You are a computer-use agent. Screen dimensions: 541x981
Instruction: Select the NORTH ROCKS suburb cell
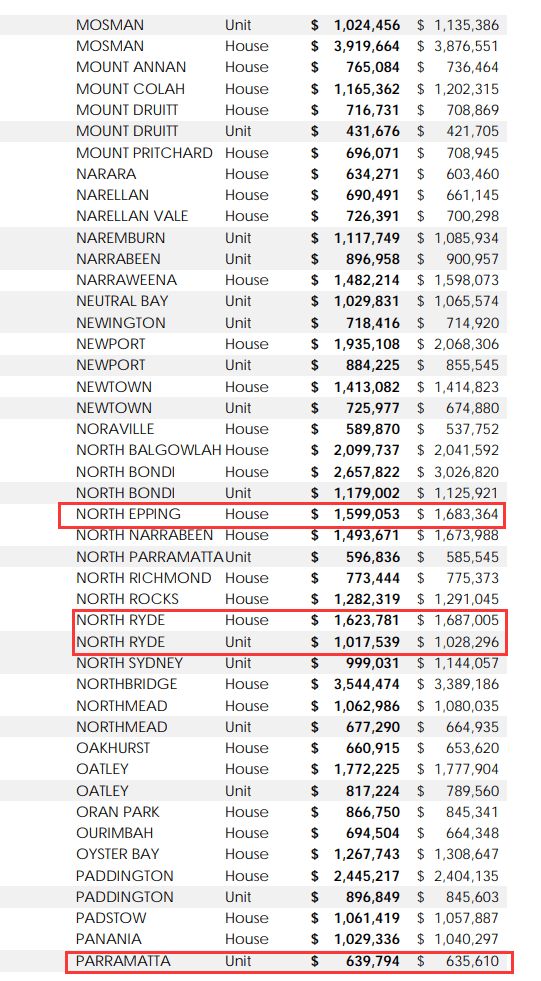tap(127, 599)
